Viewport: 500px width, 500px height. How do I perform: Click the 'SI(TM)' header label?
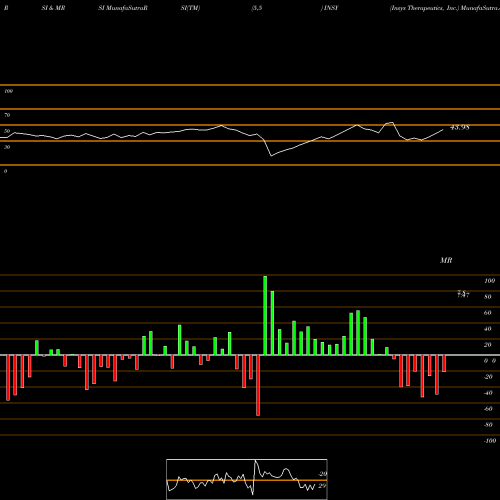tap(190, 8)
